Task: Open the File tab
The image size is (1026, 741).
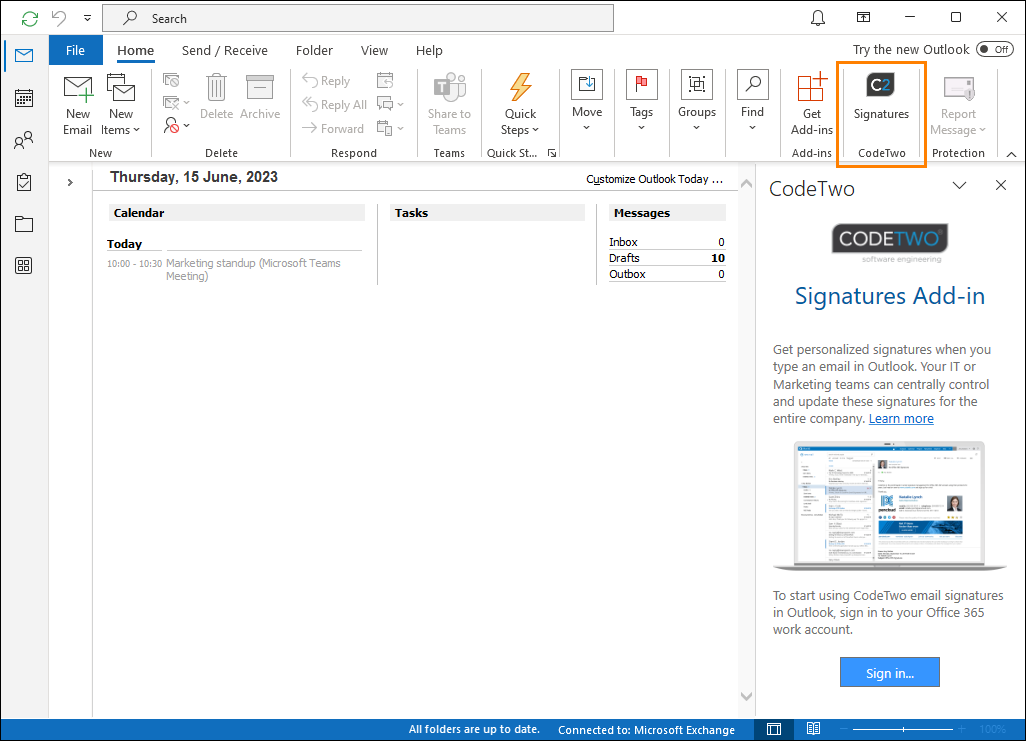Action: [75, 50]
